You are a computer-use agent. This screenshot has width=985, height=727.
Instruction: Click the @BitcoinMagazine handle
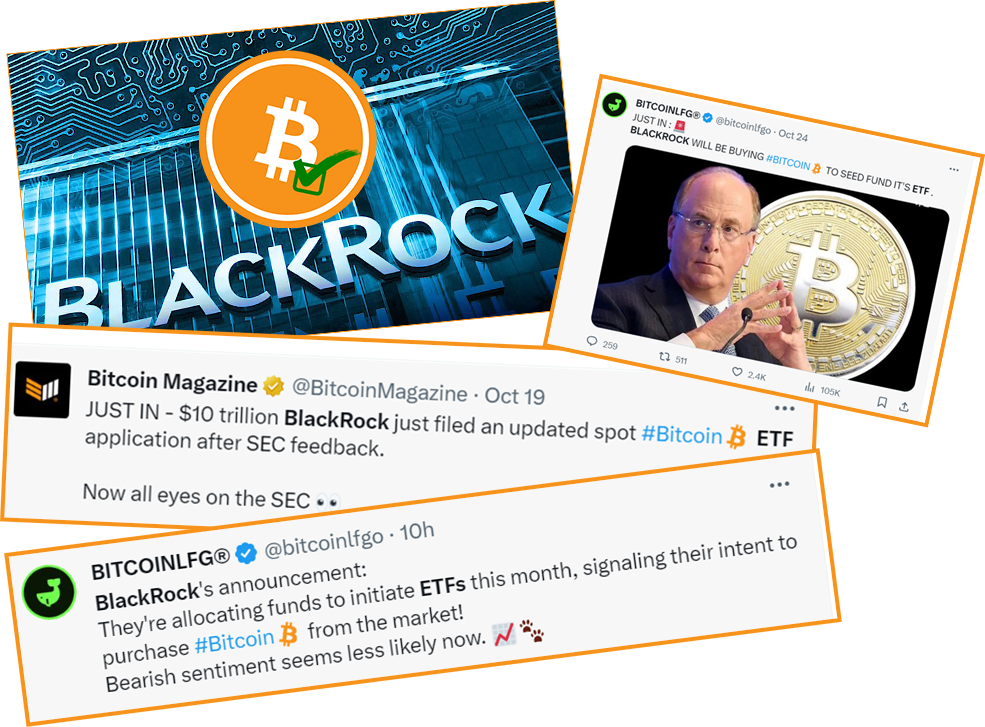click(x=379, y=391)
